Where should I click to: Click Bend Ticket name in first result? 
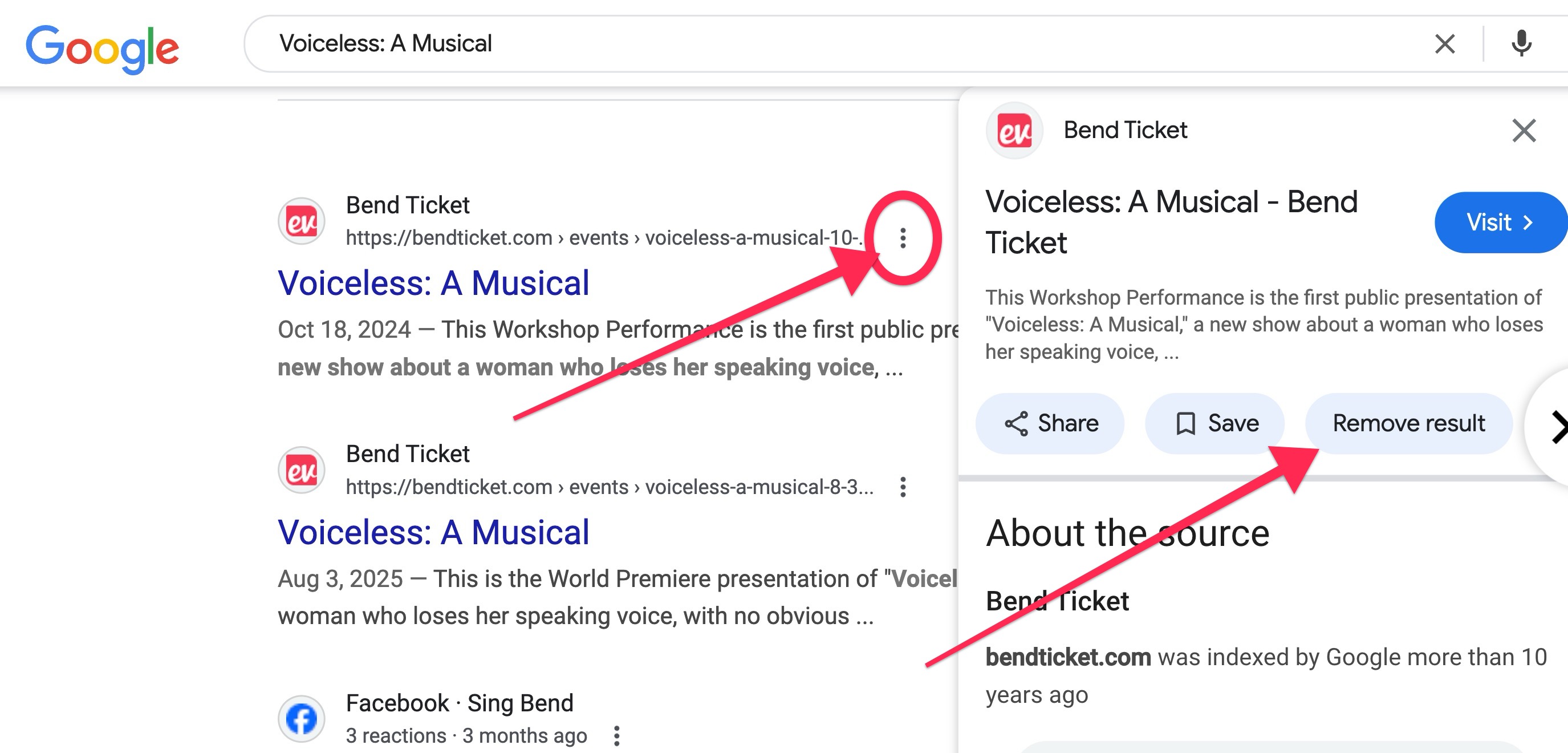[x=408, y=205]
